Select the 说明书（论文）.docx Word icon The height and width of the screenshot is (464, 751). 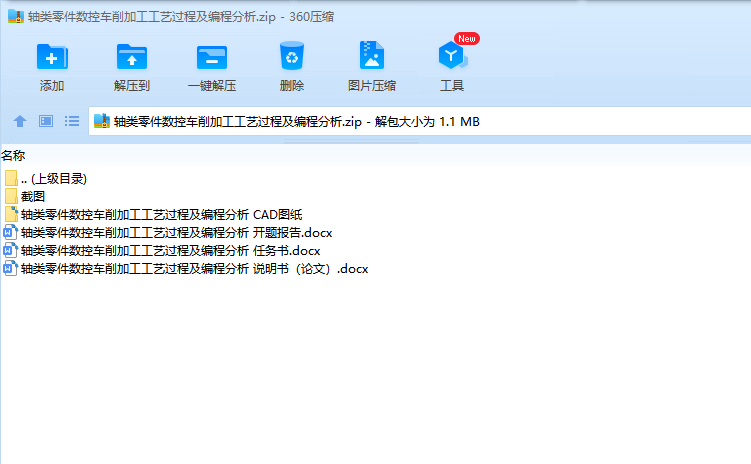point(11,269)
